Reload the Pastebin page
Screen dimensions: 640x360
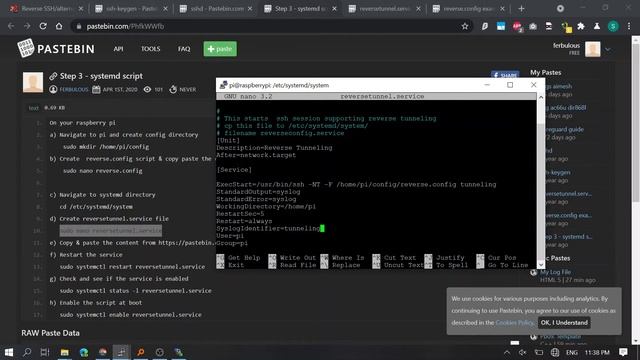pos(43,26)
